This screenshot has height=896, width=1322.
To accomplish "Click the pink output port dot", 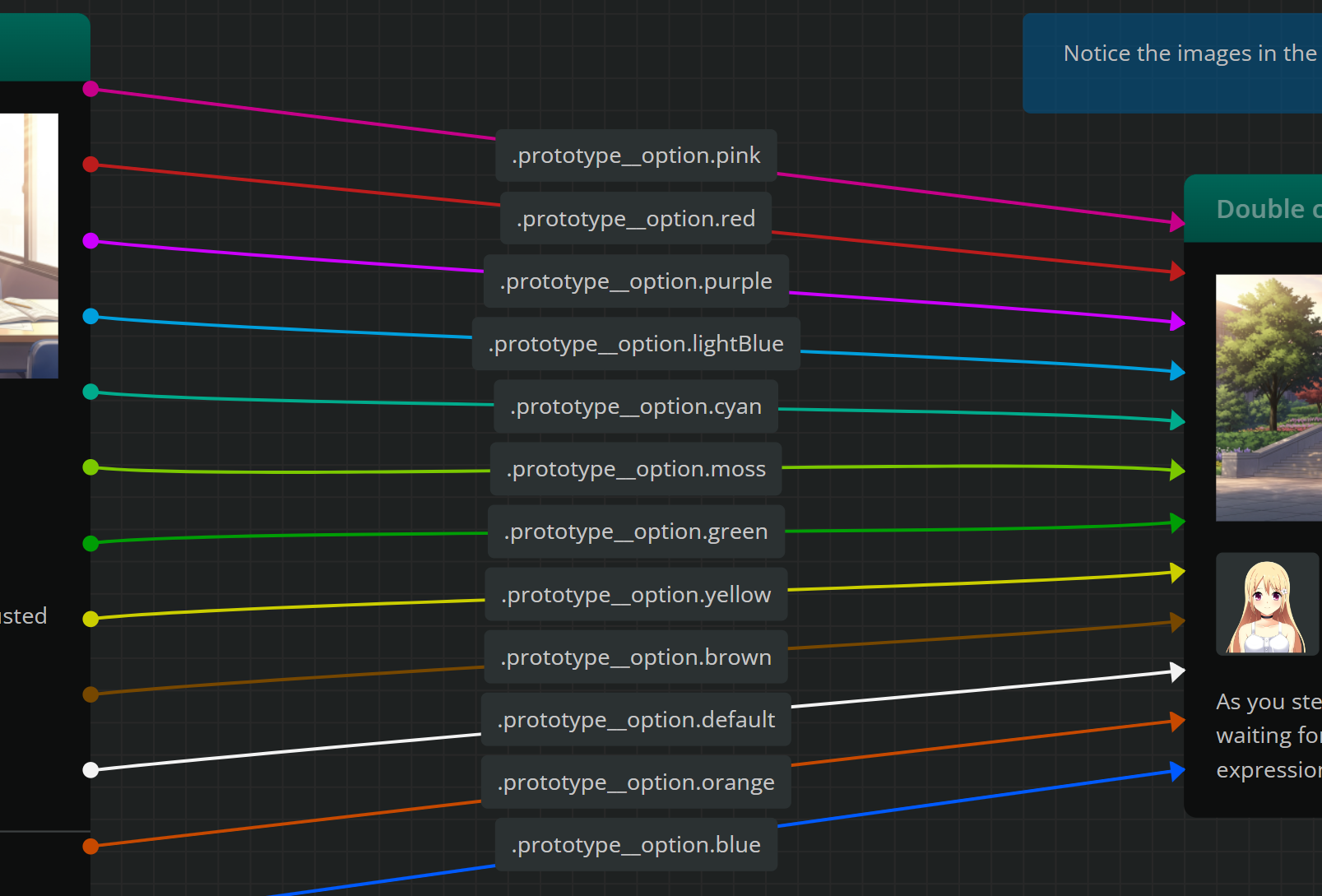I will pos(91,89).
